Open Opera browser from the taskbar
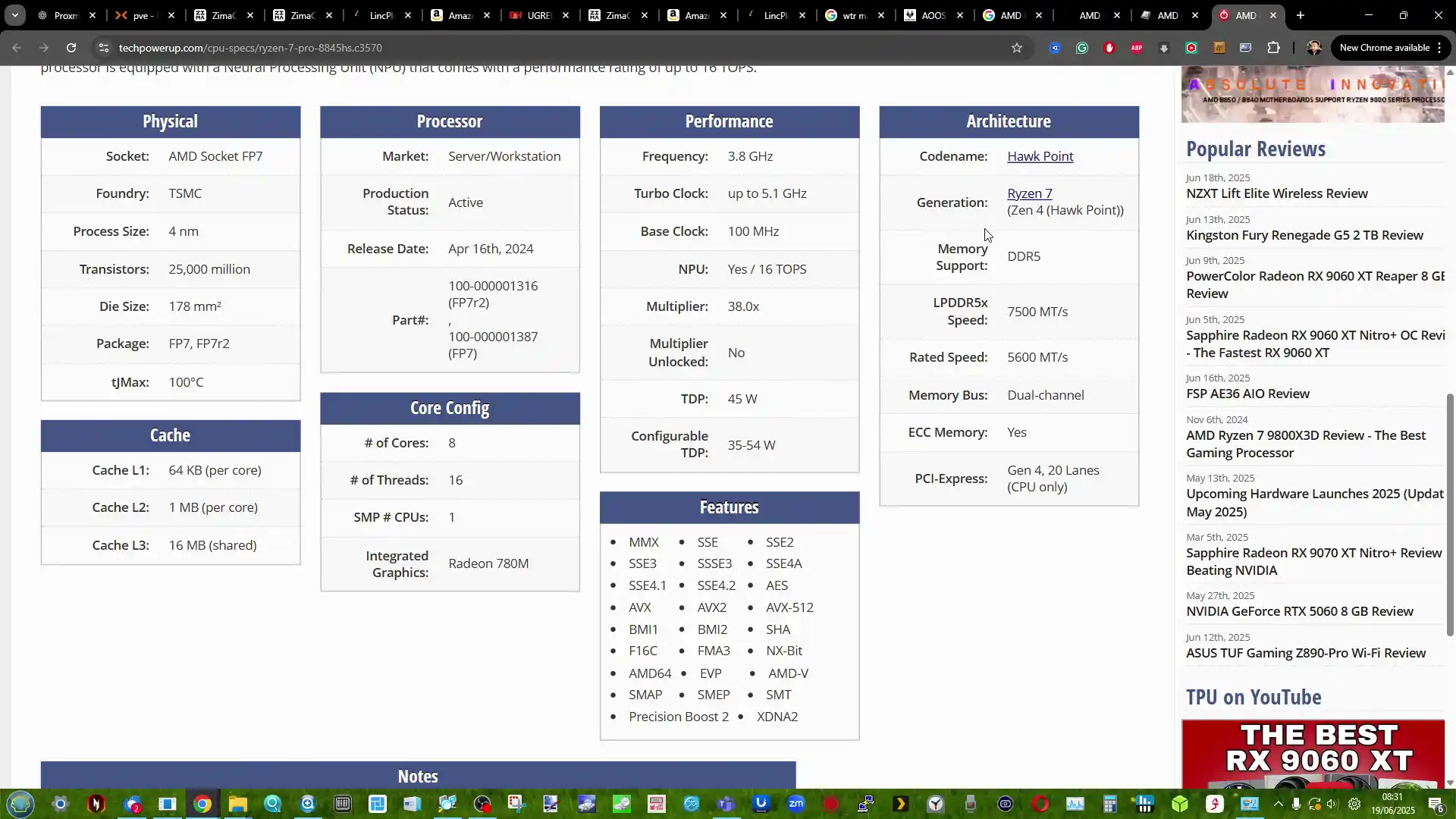 [1040, 804]
